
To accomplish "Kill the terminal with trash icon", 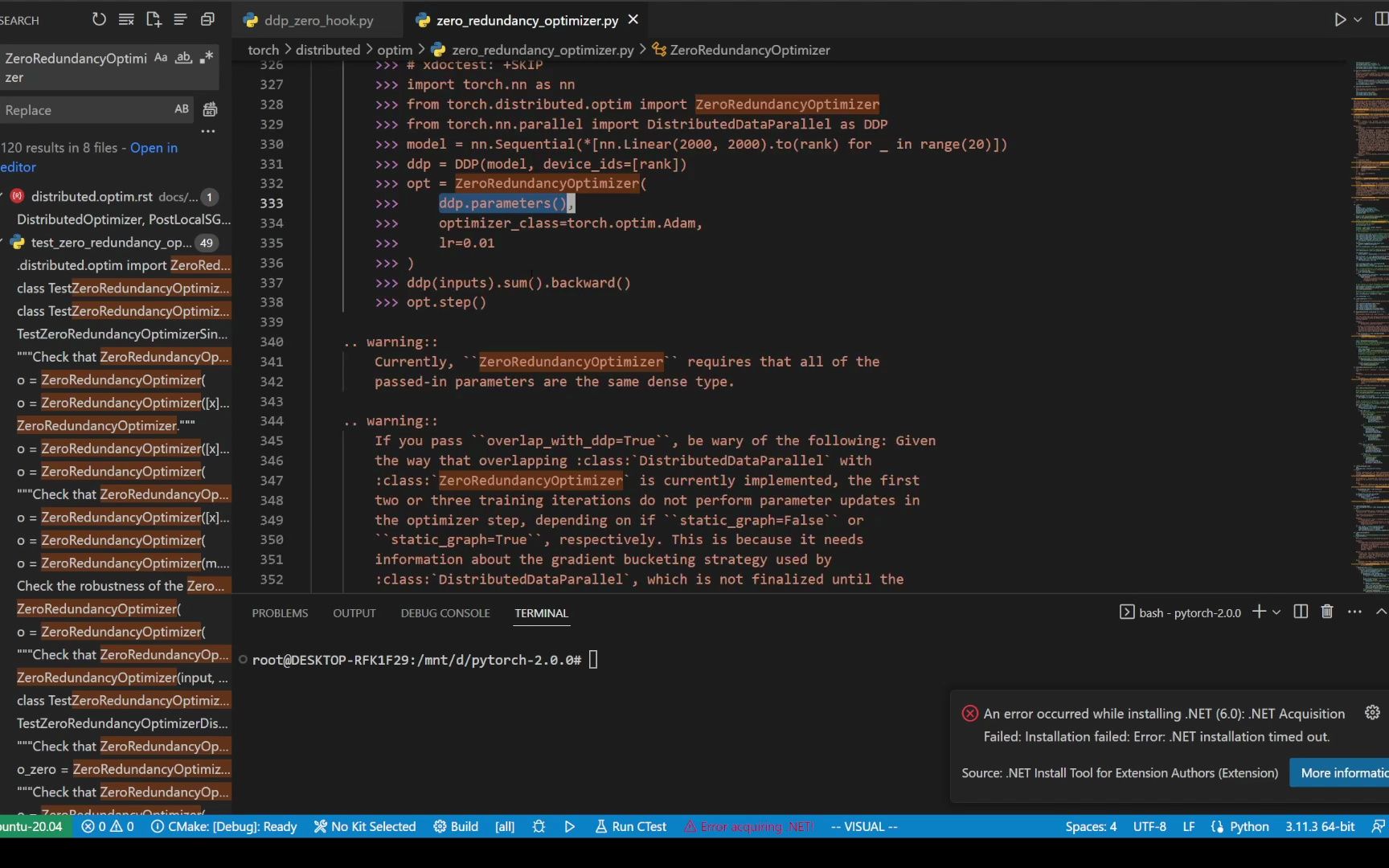I will click(1327, 612).
